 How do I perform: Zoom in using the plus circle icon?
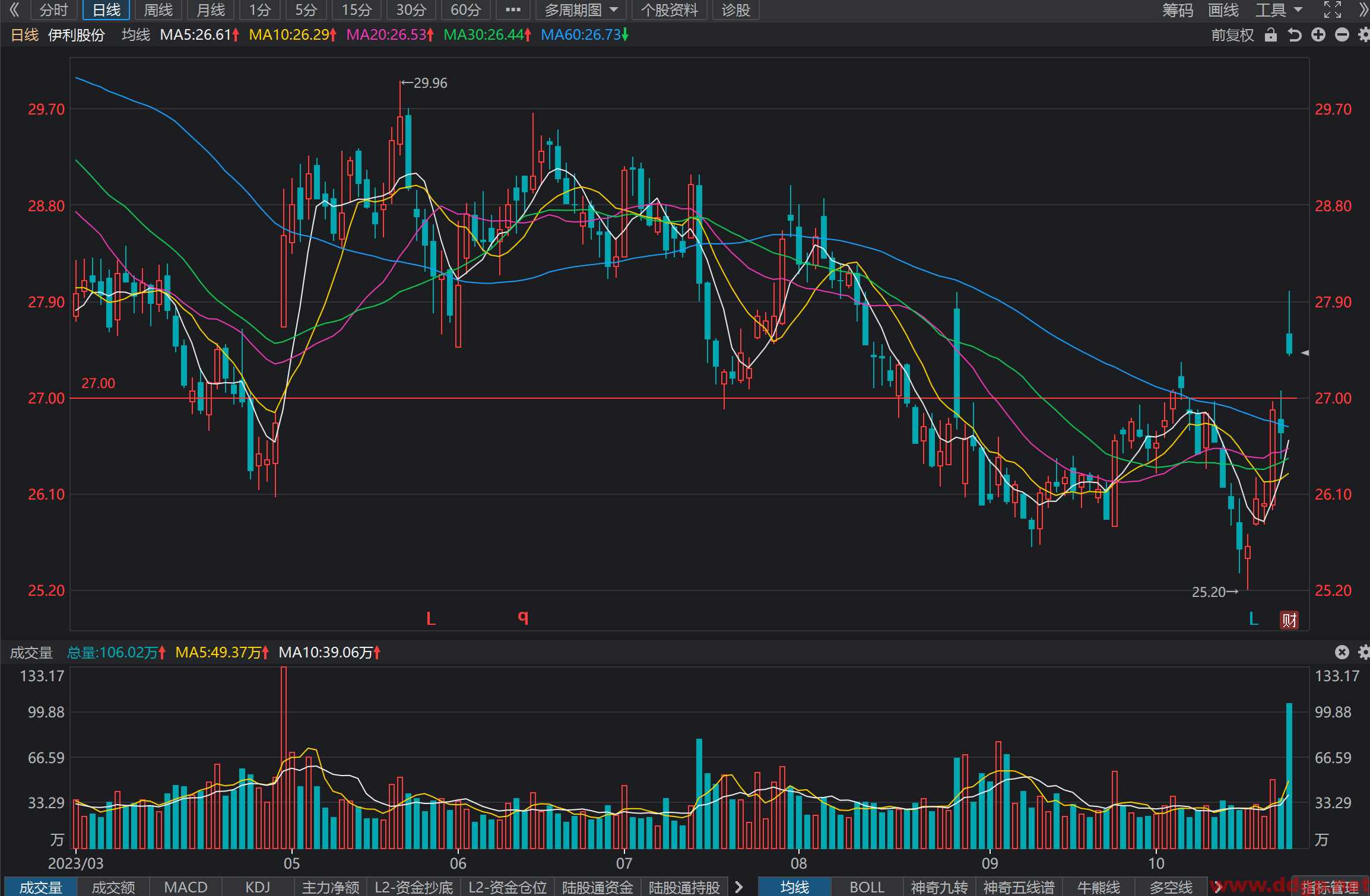point(1318,35)
